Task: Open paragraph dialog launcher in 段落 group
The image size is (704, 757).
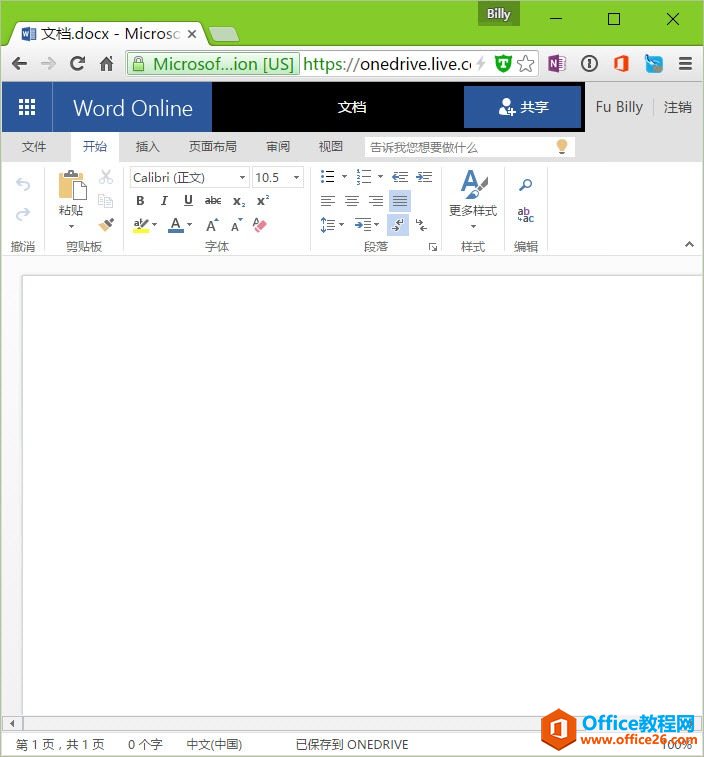Action: 433,247
